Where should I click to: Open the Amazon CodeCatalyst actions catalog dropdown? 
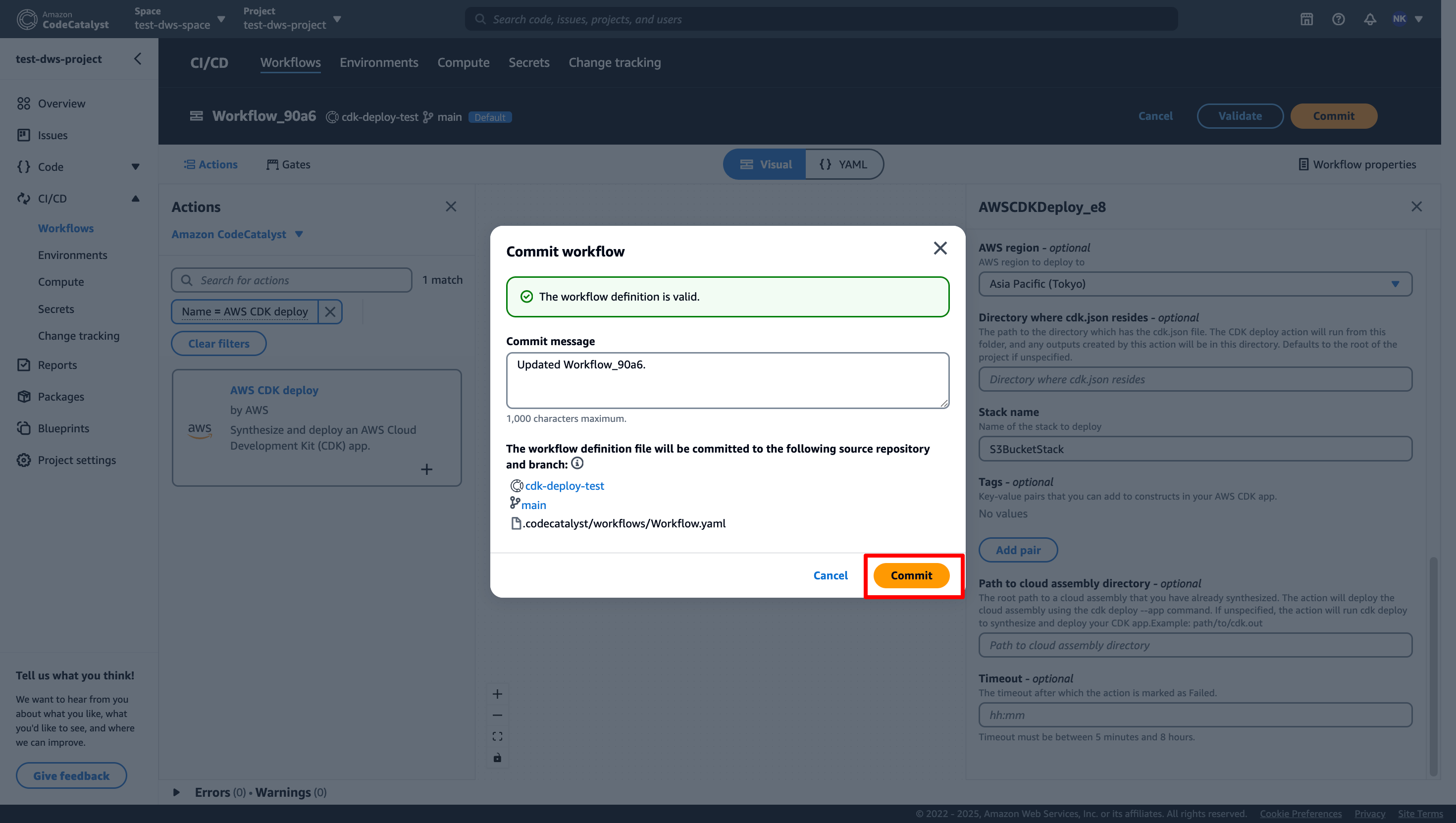[237, 234]
